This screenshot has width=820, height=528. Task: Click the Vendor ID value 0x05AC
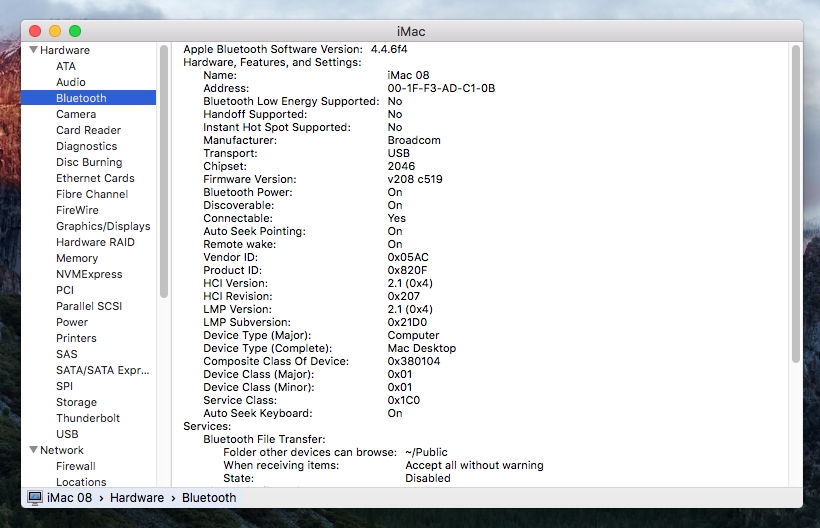point(408,257)
